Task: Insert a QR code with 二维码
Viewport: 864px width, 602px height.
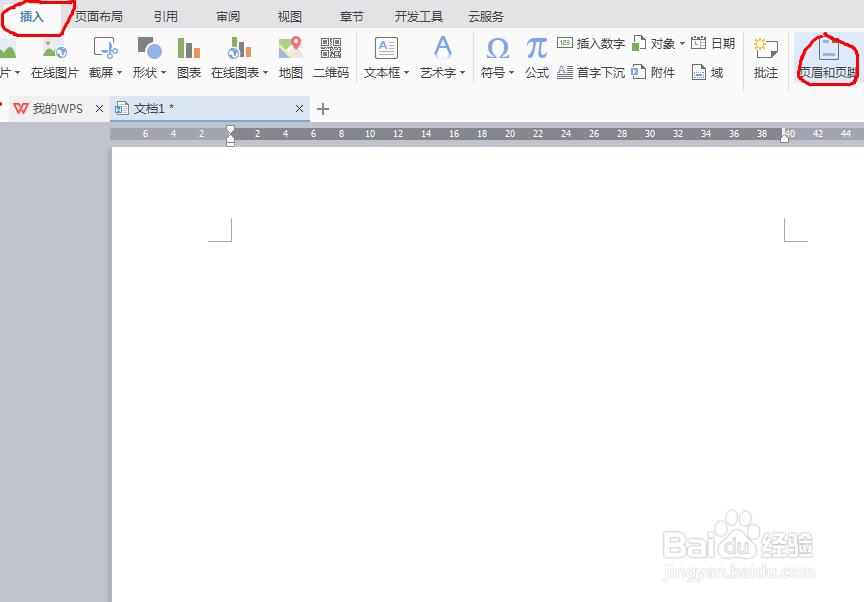Action: pos(331,58)
